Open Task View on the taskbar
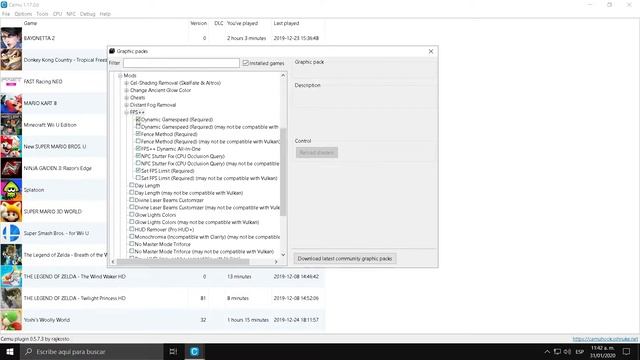 pos(173,351)
